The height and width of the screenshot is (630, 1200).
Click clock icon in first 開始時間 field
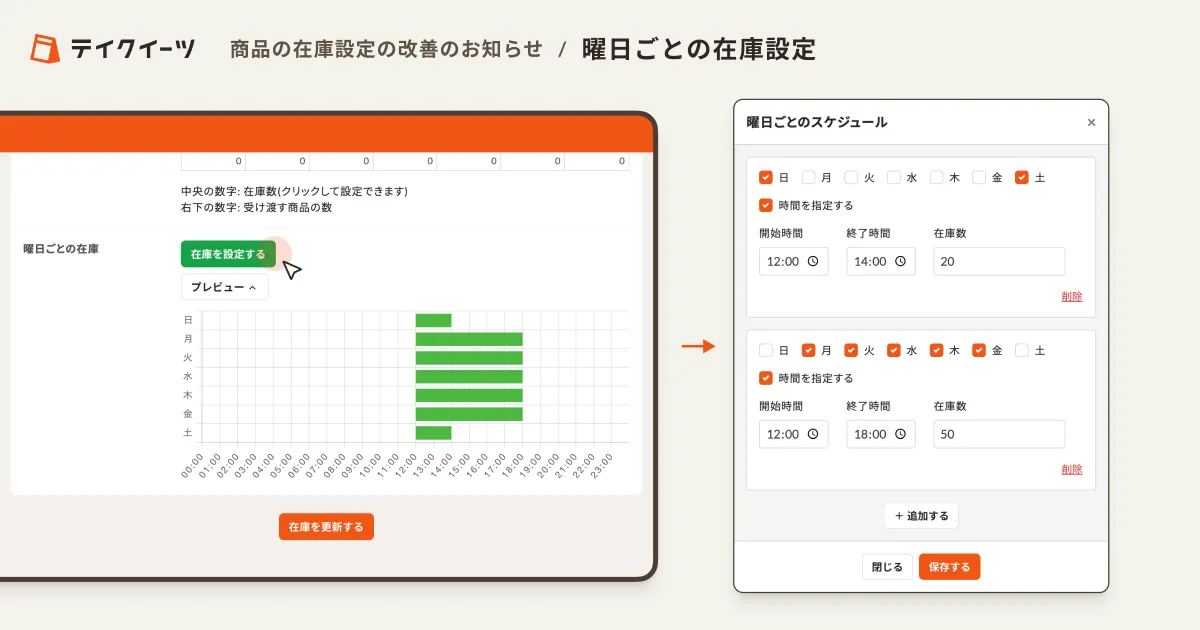coord(813,262)
